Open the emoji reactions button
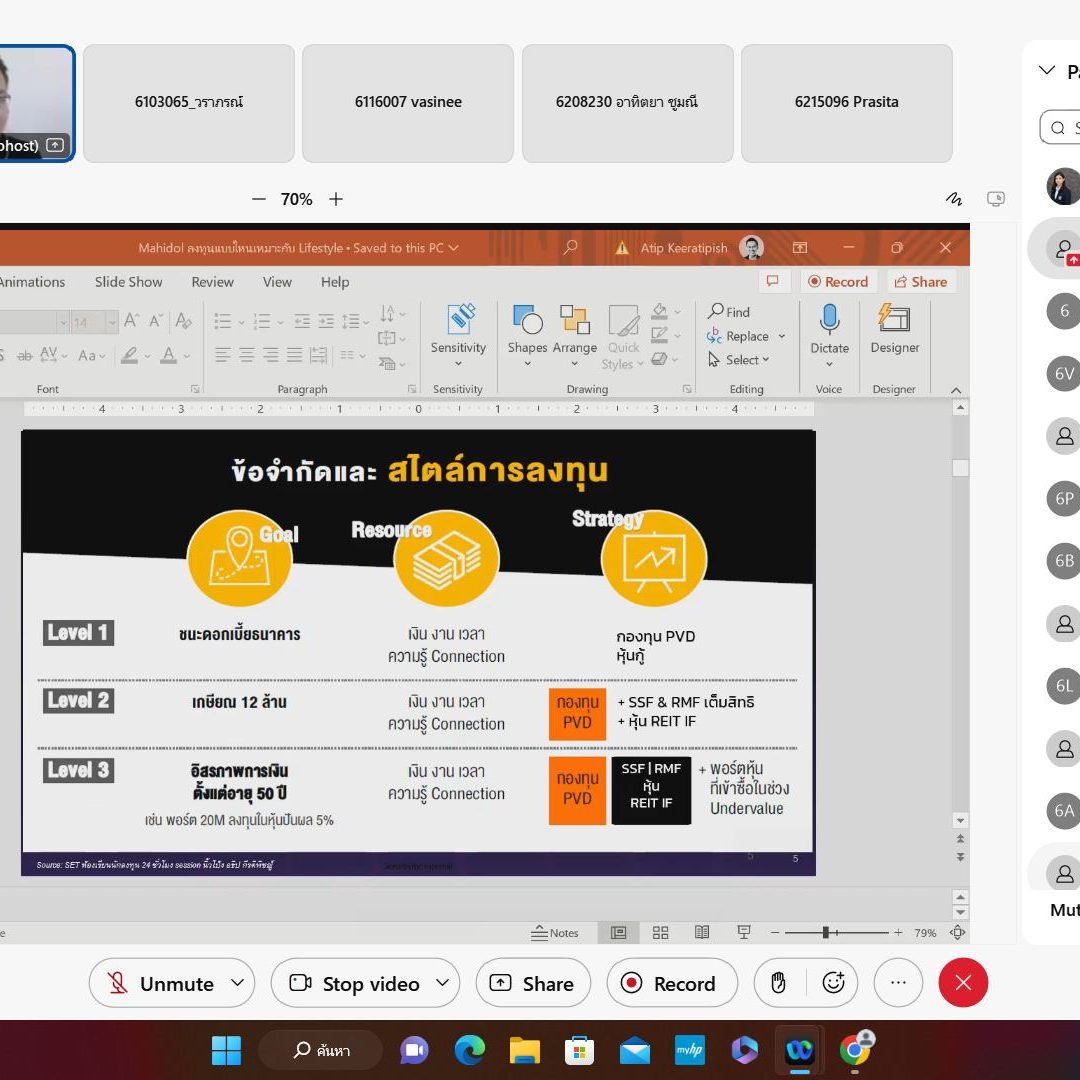The width and height of the screenshot is (1080, 1080). pos(833,984)
